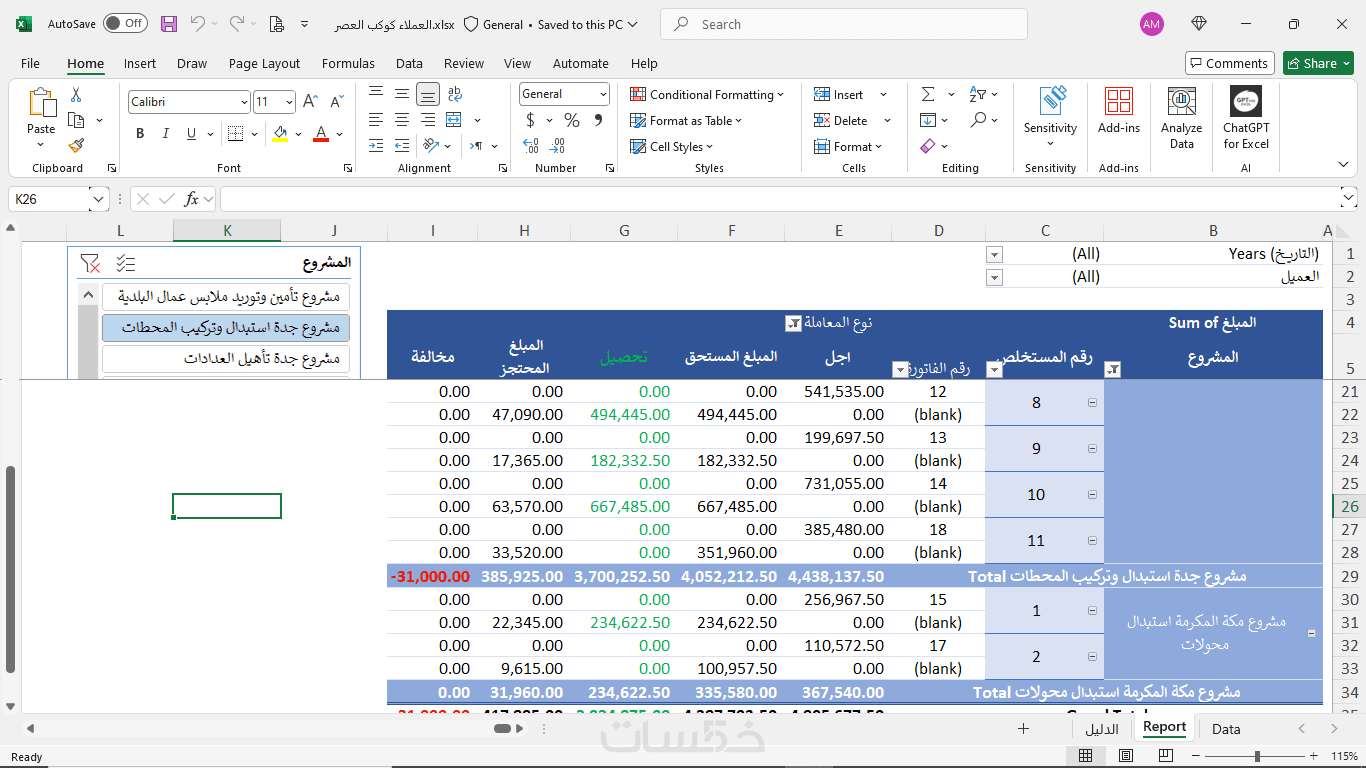Switch to the Insert ribbon tab
The image size is (1366, 768).
[140, 63]
